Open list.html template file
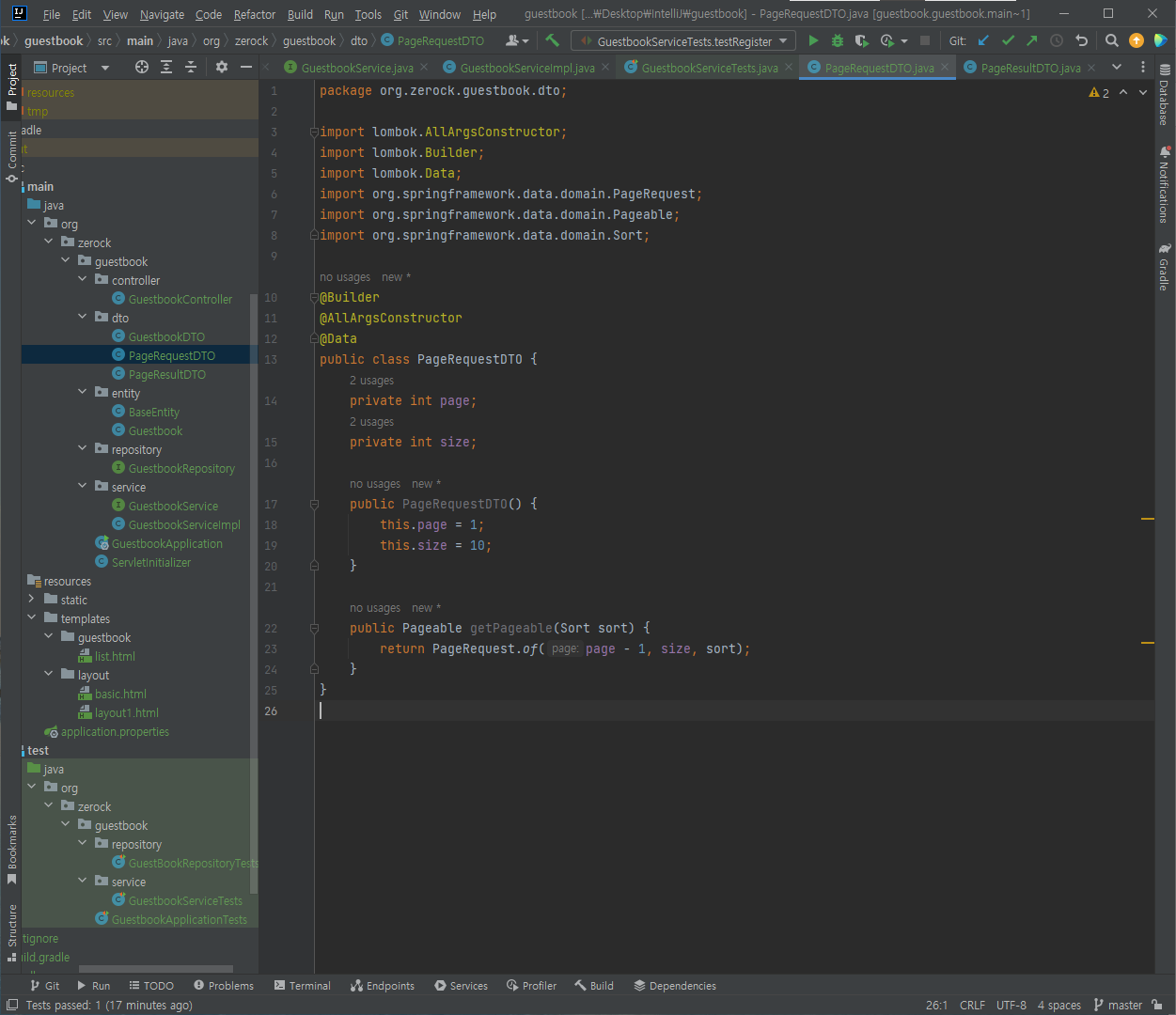Screen dimensions: 1176x1015 click(115, 656)
